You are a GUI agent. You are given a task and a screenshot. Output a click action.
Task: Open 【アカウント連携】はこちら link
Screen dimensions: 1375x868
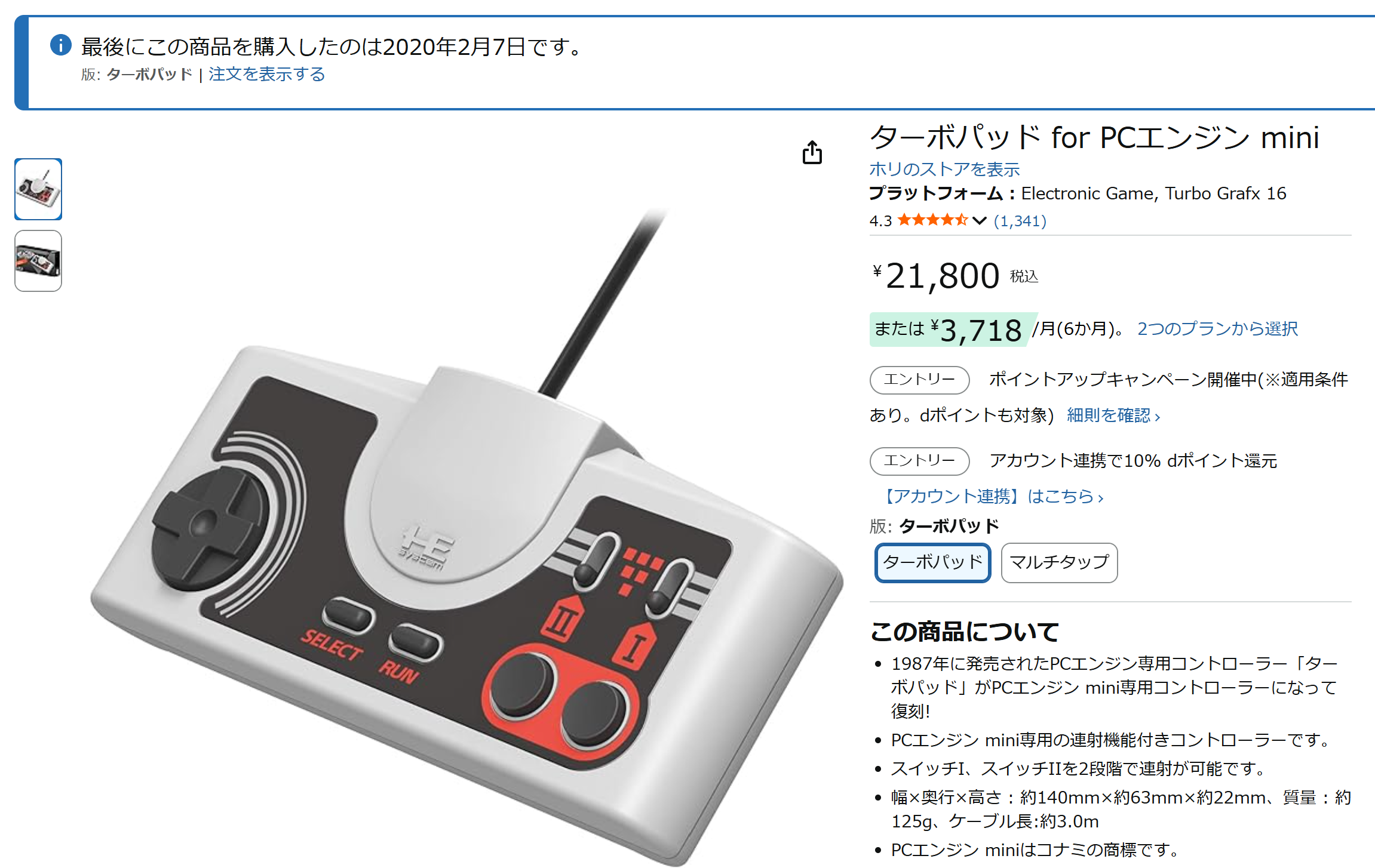[992, 497]
